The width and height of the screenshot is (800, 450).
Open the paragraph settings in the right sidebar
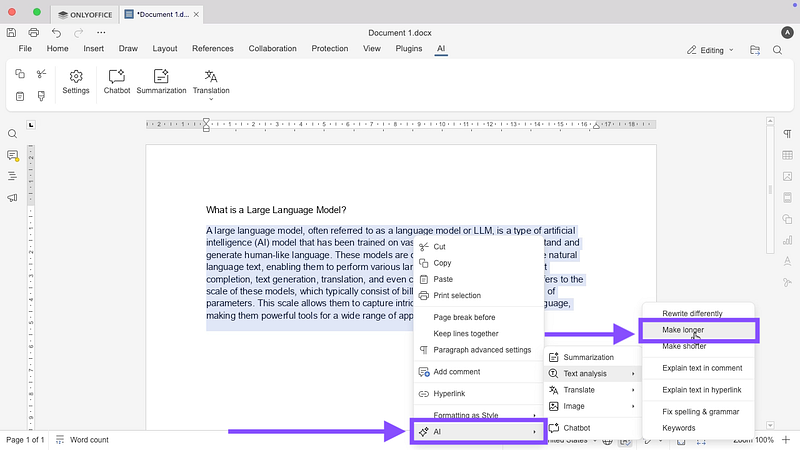pyautogui.click(x=787, y=134)
